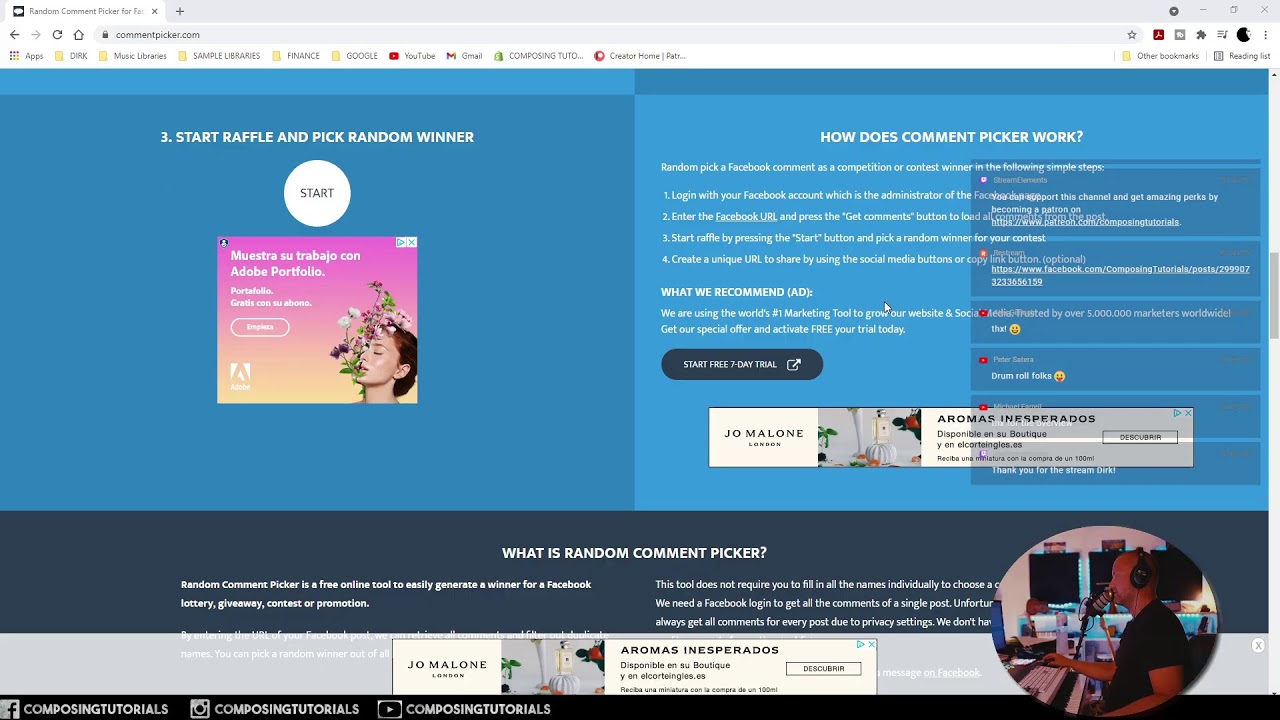This screenshot has height=720, width=1280.
Task: Open the Reading list panel
Action: (x=1241, y=56)
